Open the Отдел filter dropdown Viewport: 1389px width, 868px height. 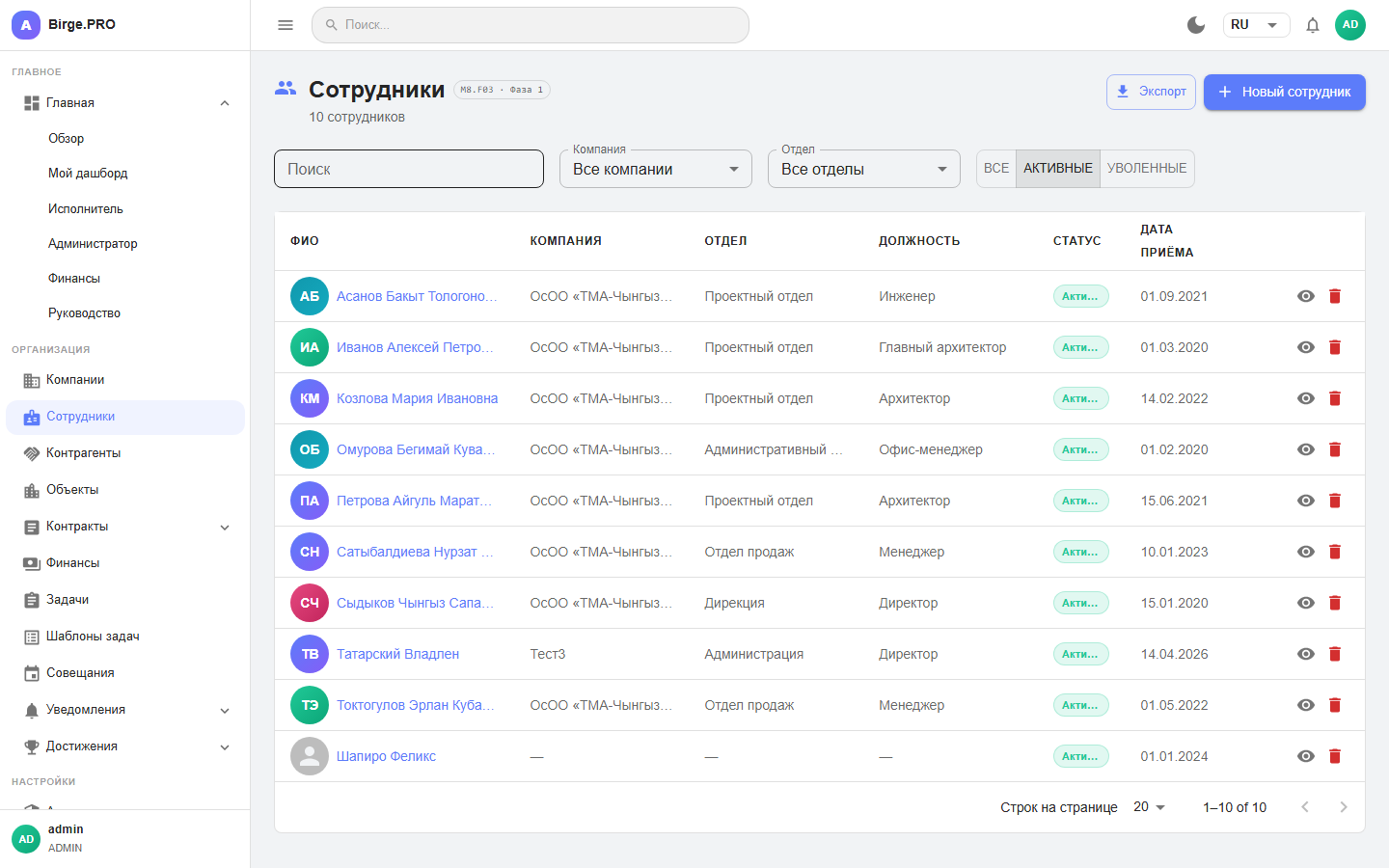(863, 170)
